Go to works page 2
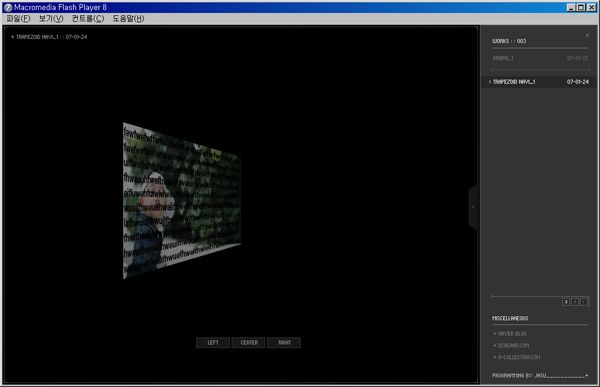 pos(575,302)
